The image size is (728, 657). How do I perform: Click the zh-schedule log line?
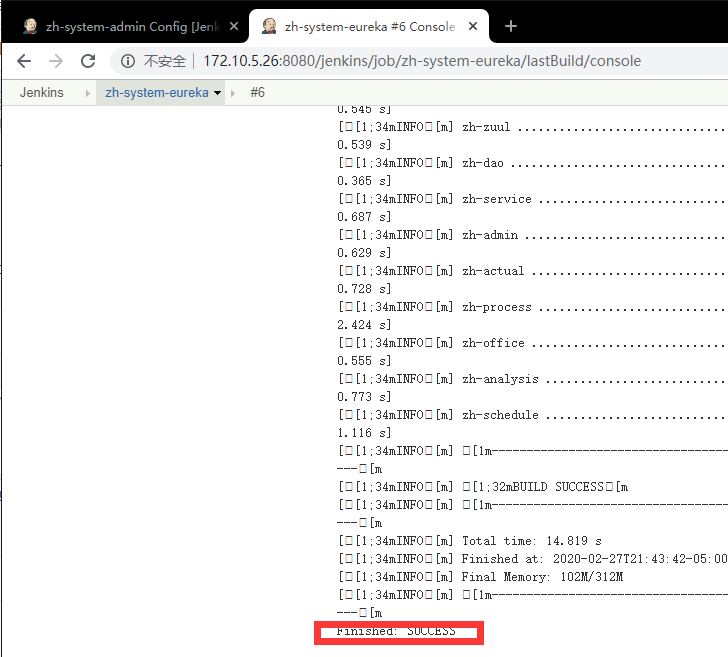click(533, 415)
